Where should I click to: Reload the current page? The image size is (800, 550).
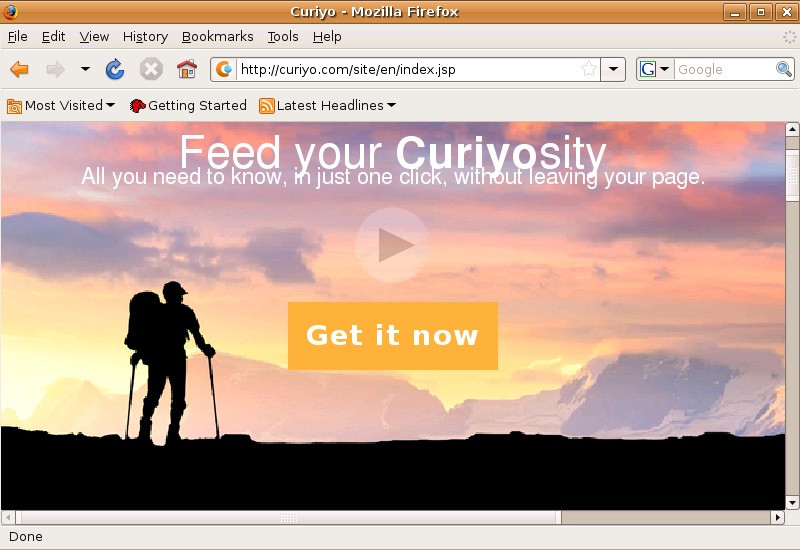[115, 69]
